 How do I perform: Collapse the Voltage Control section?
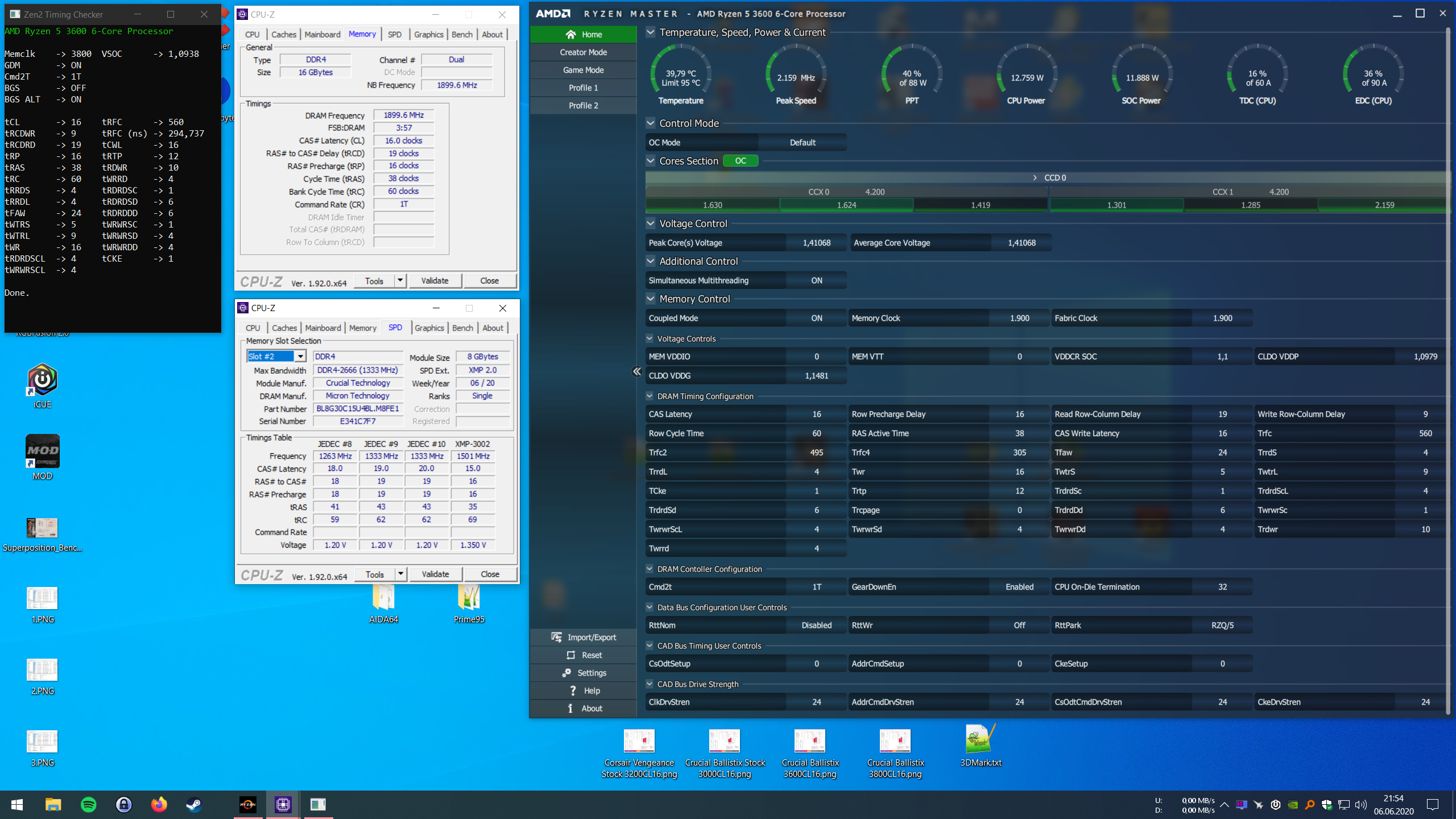651,224
